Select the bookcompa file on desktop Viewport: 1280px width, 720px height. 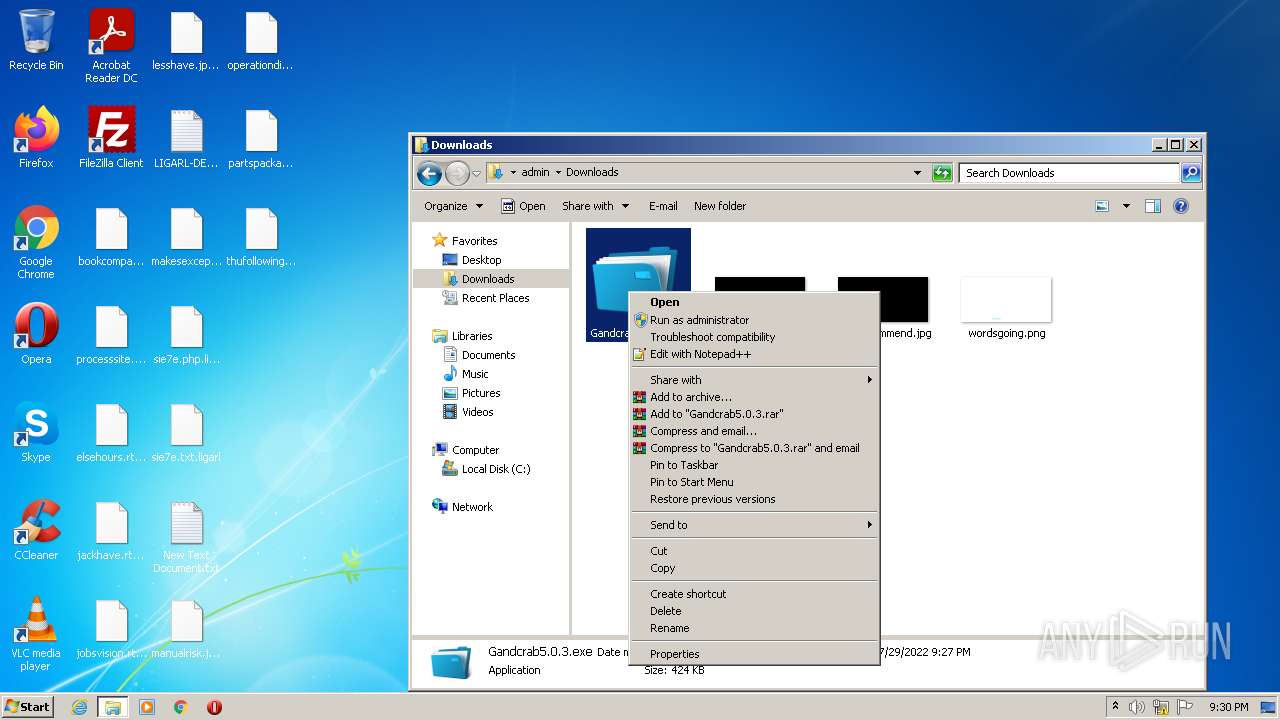tap(111, 237)
